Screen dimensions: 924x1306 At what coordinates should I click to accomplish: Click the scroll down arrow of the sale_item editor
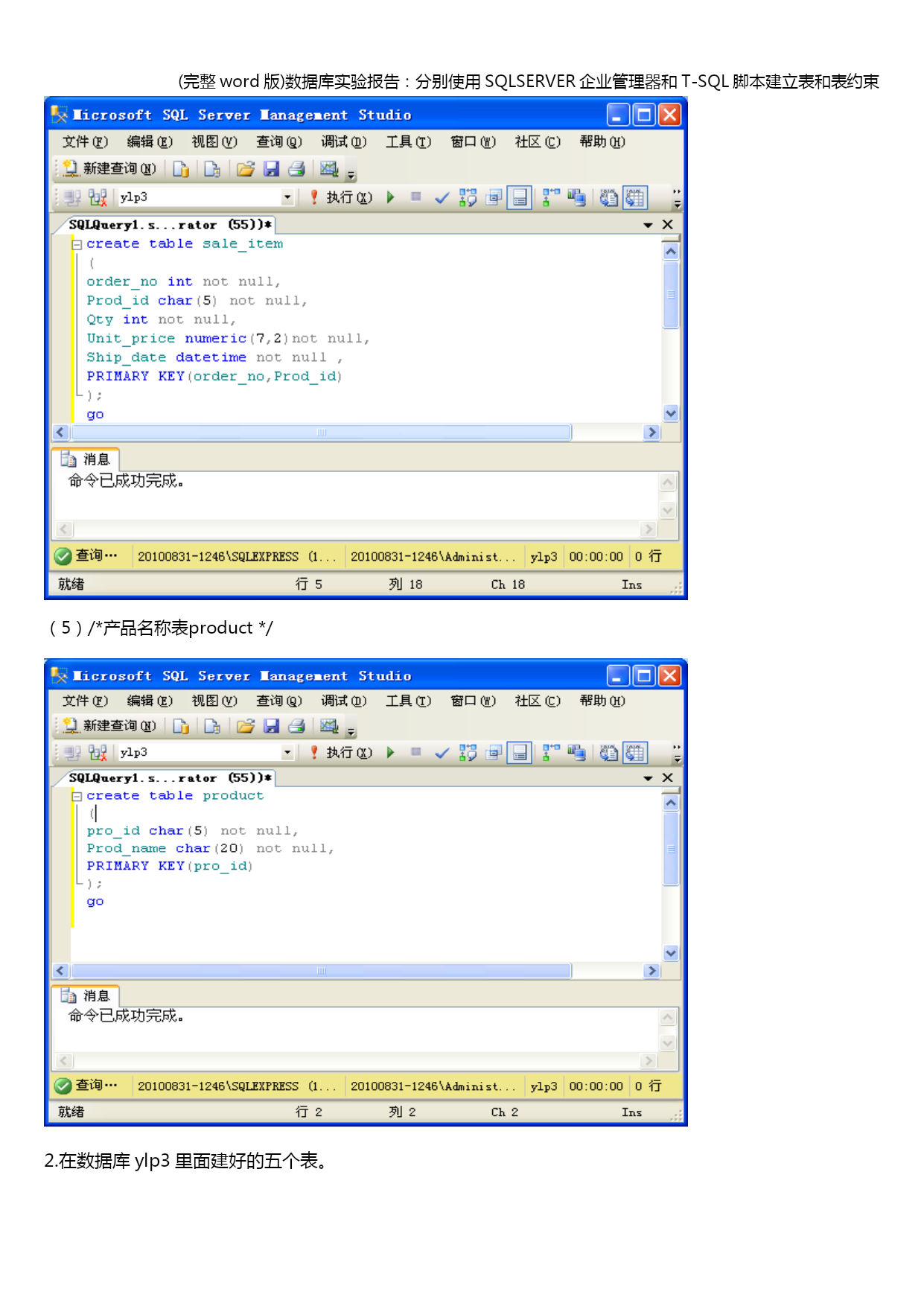(x=671, y=413)
